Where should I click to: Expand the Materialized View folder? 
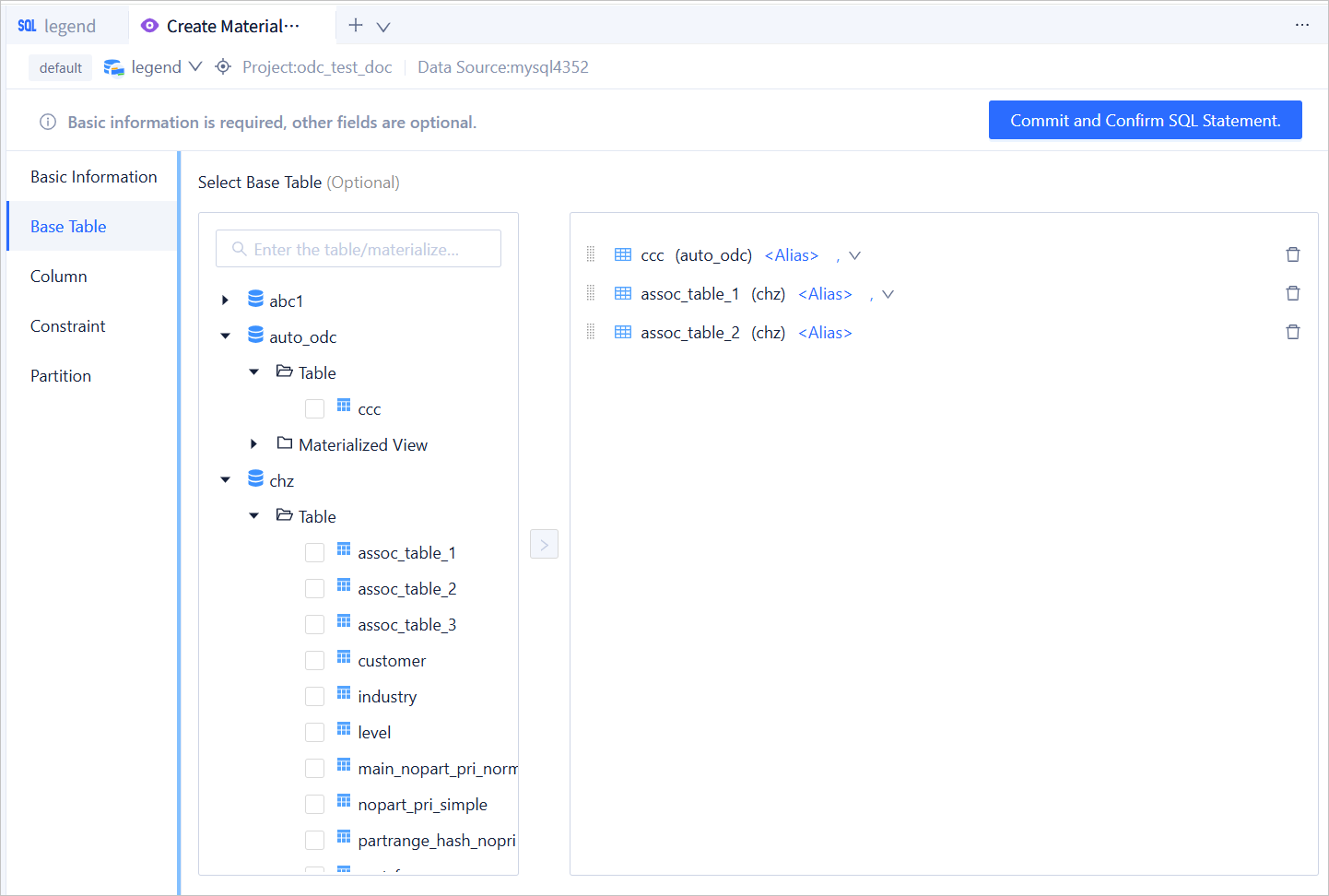(x=254, y=445)
